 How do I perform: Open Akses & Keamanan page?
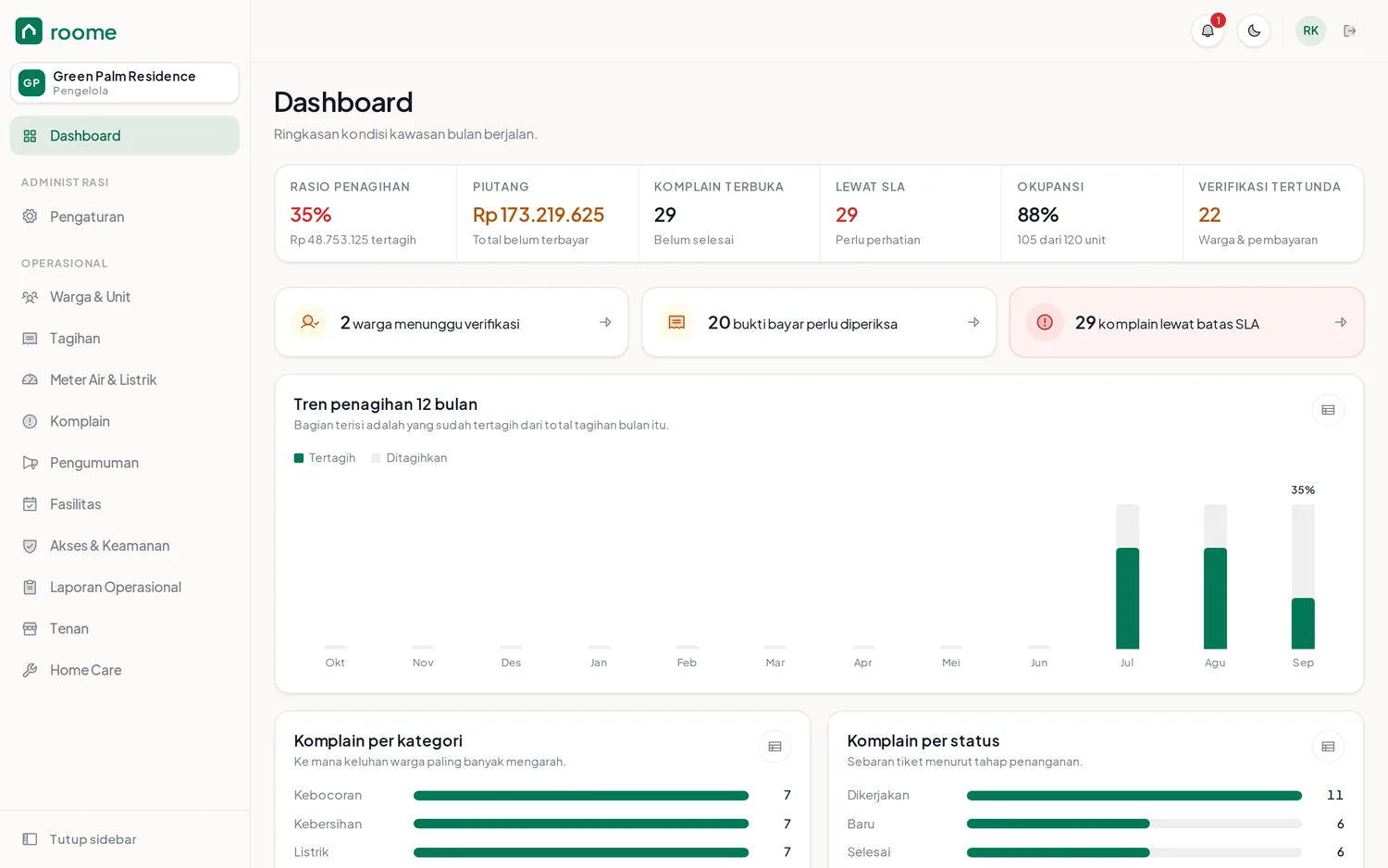(125, 546)
